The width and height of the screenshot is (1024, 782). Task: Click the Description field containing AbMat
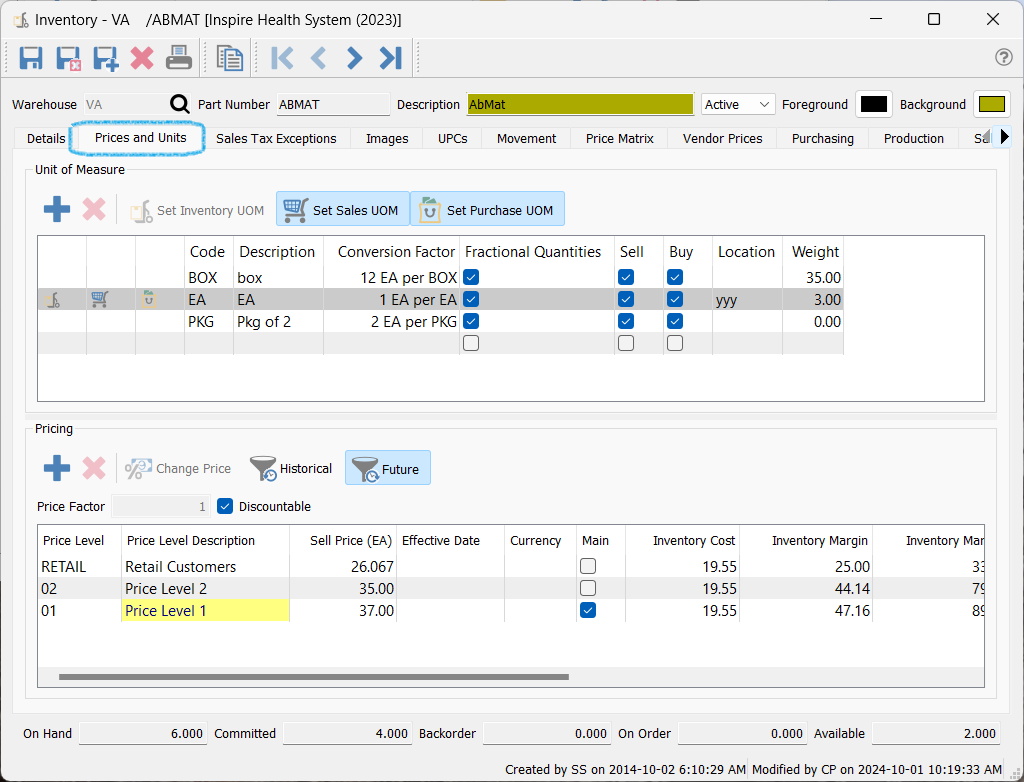(580, 104)
